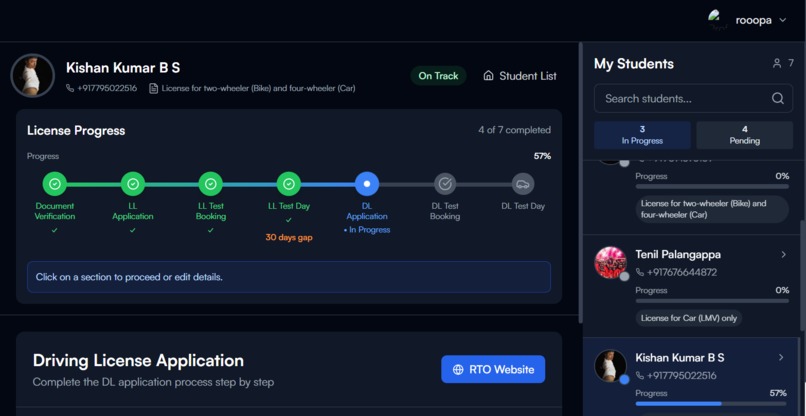Click Tenil Palangappa's 0% progress bar

(x=712, y=301)
